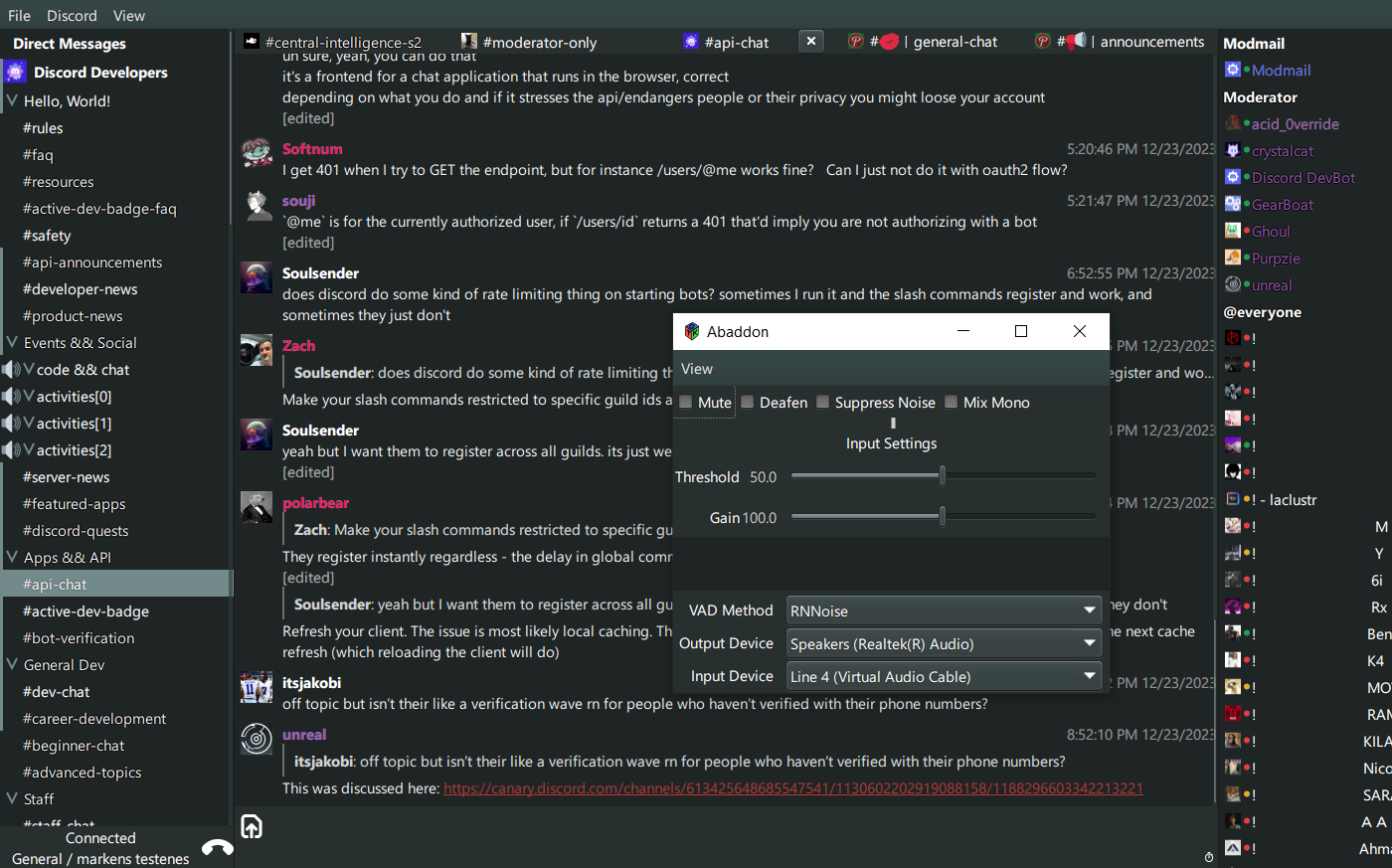The height and width of the screenshot is (868, 1392).
Task: Click polarbear's avatar in the chat
Action: coord(257,507)
